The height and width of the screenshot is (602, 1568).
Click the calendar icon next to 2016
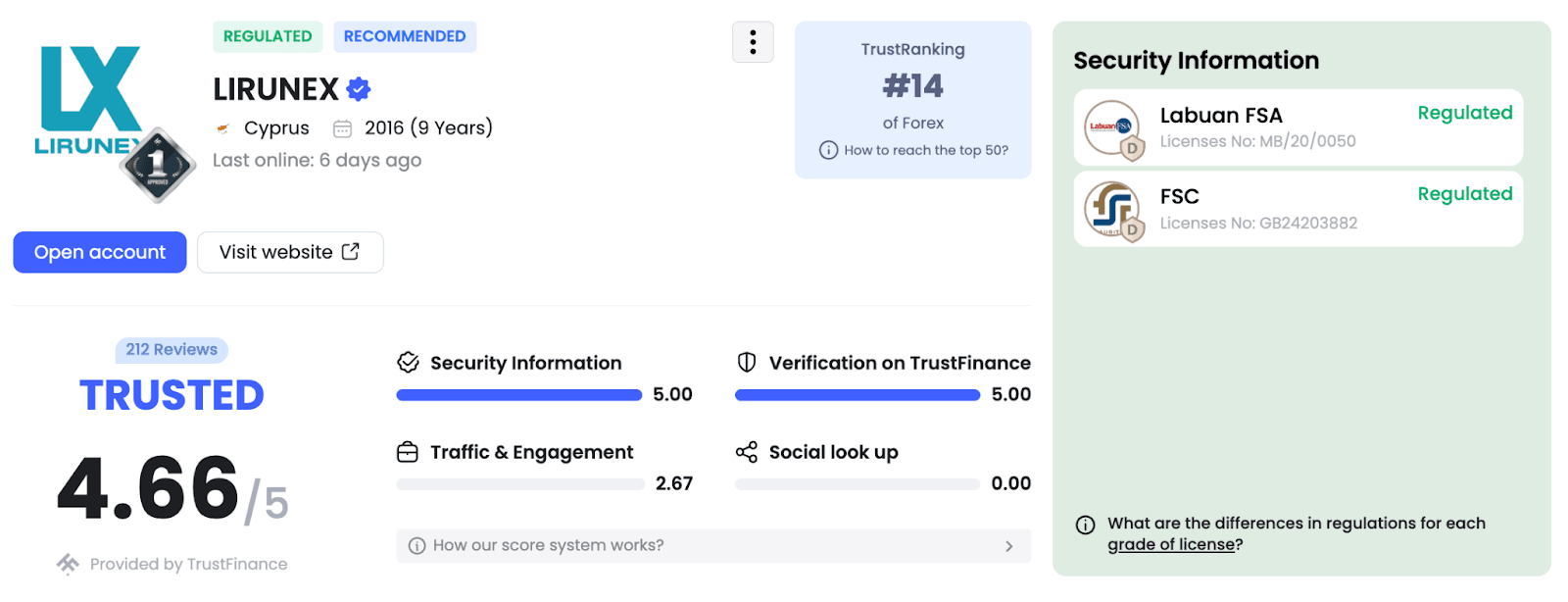click(x=342, y=128)
